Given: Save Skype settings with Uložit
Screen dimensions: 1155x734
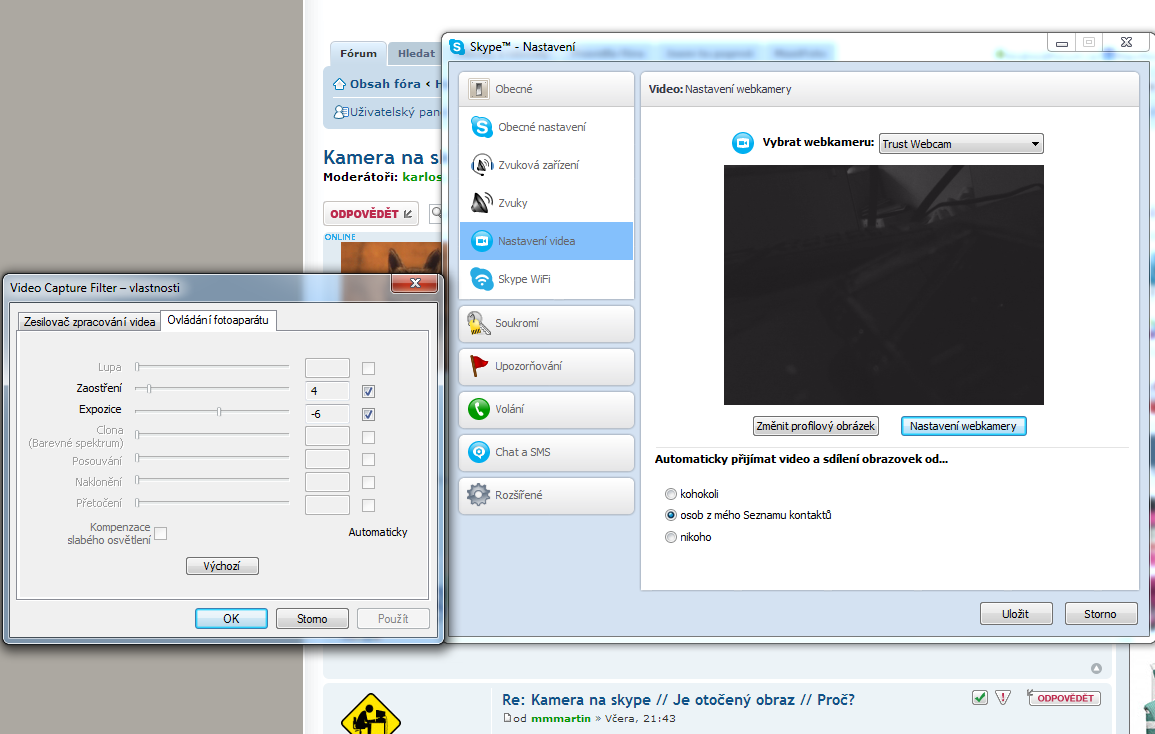Looking at the screenshot, I should pos(1016,614).
